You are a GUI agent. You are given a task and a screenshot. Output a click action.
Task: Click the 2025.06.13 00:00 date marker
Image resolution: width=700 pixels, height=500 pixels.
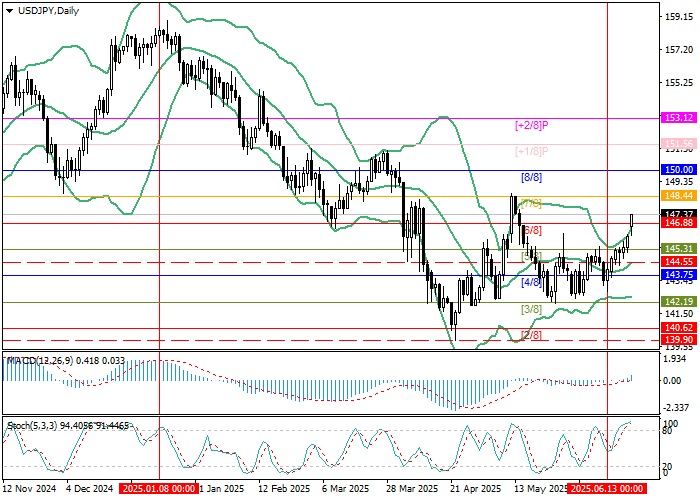(607, 489)
